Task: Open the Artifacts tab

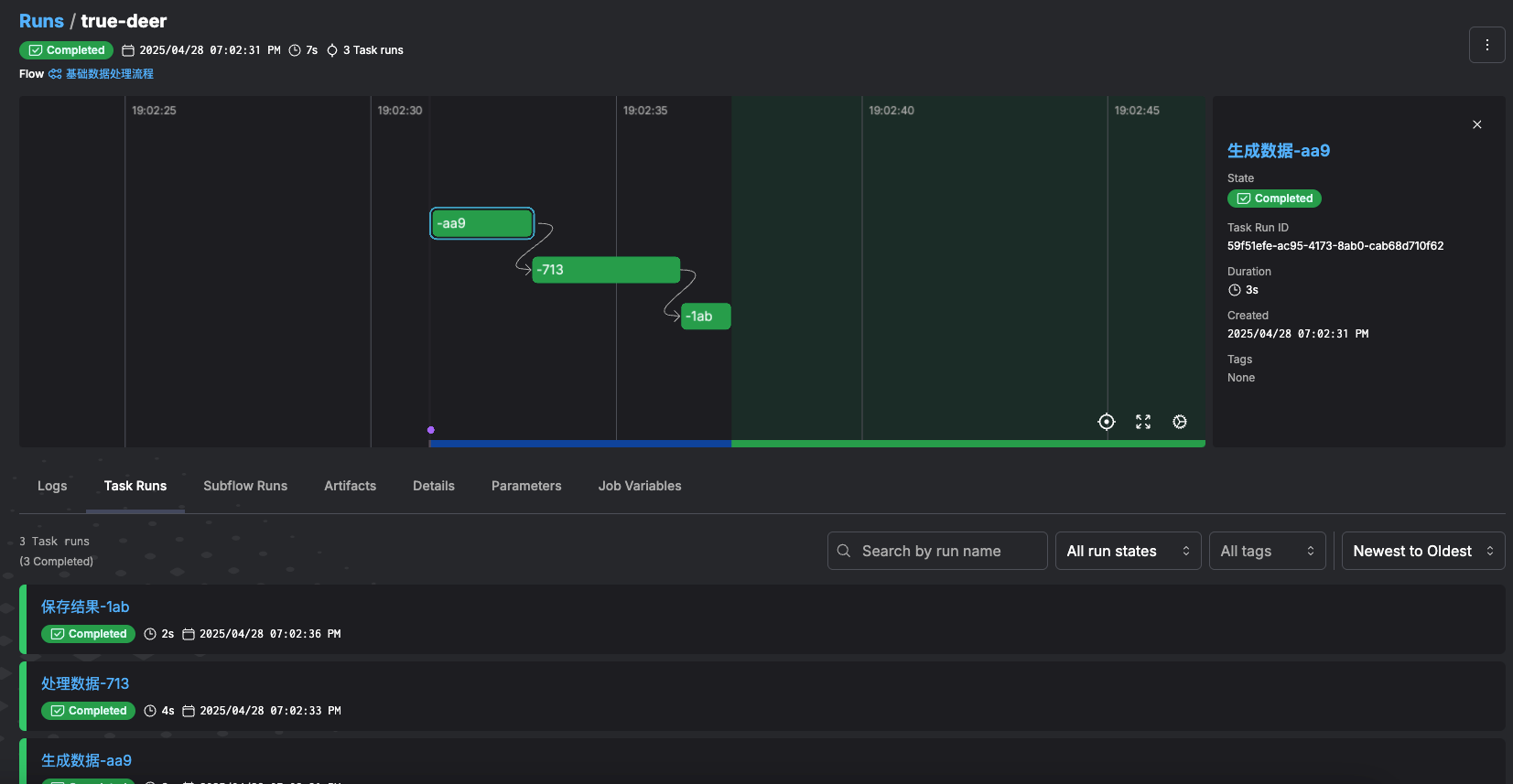Action: (x=350, y=486)
